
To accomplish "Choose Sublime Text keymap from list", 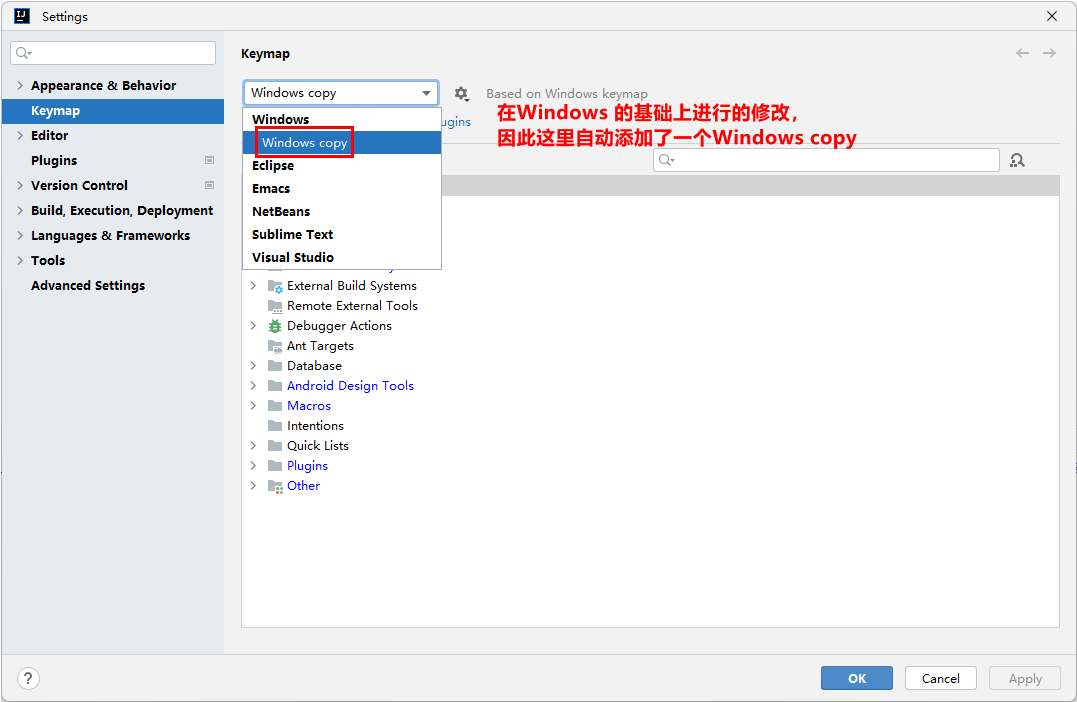I will tap(341, 234).
